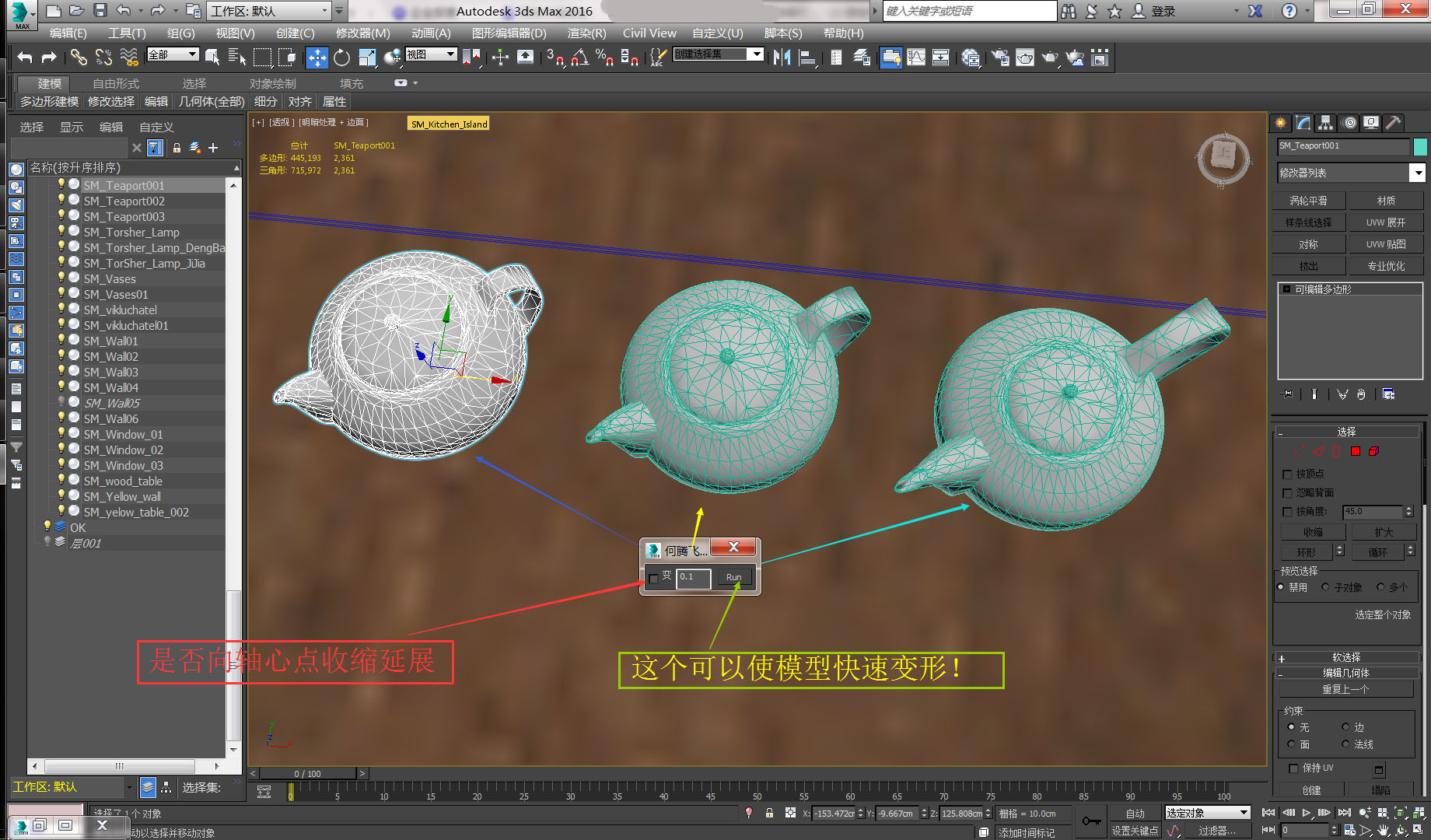Open the 选定对象 key filter dropdown
Image resolution: width=1431 pixels, height=840 pixels.
(1208, 813)
